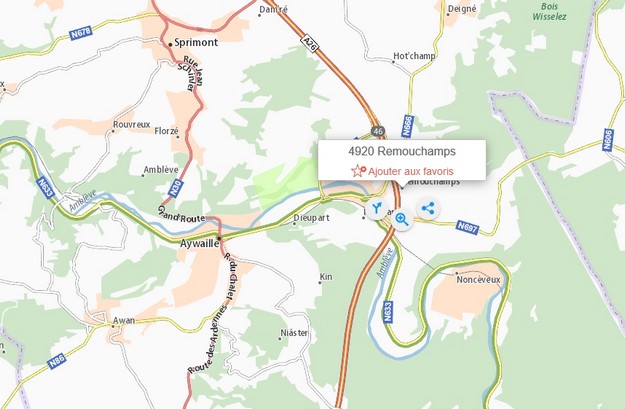625x409 pixels.
Task: Click the exit 46 junction badge
Action: [x=378, y=131]
